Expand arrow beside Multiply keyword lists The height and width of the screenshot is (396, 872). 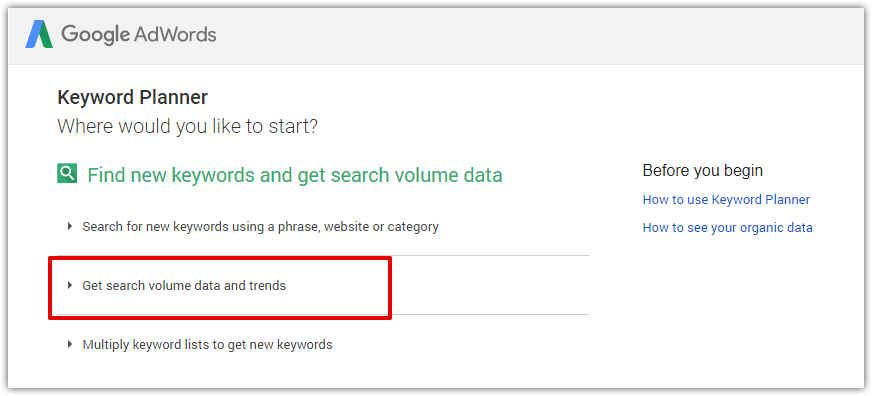point(70,344)
